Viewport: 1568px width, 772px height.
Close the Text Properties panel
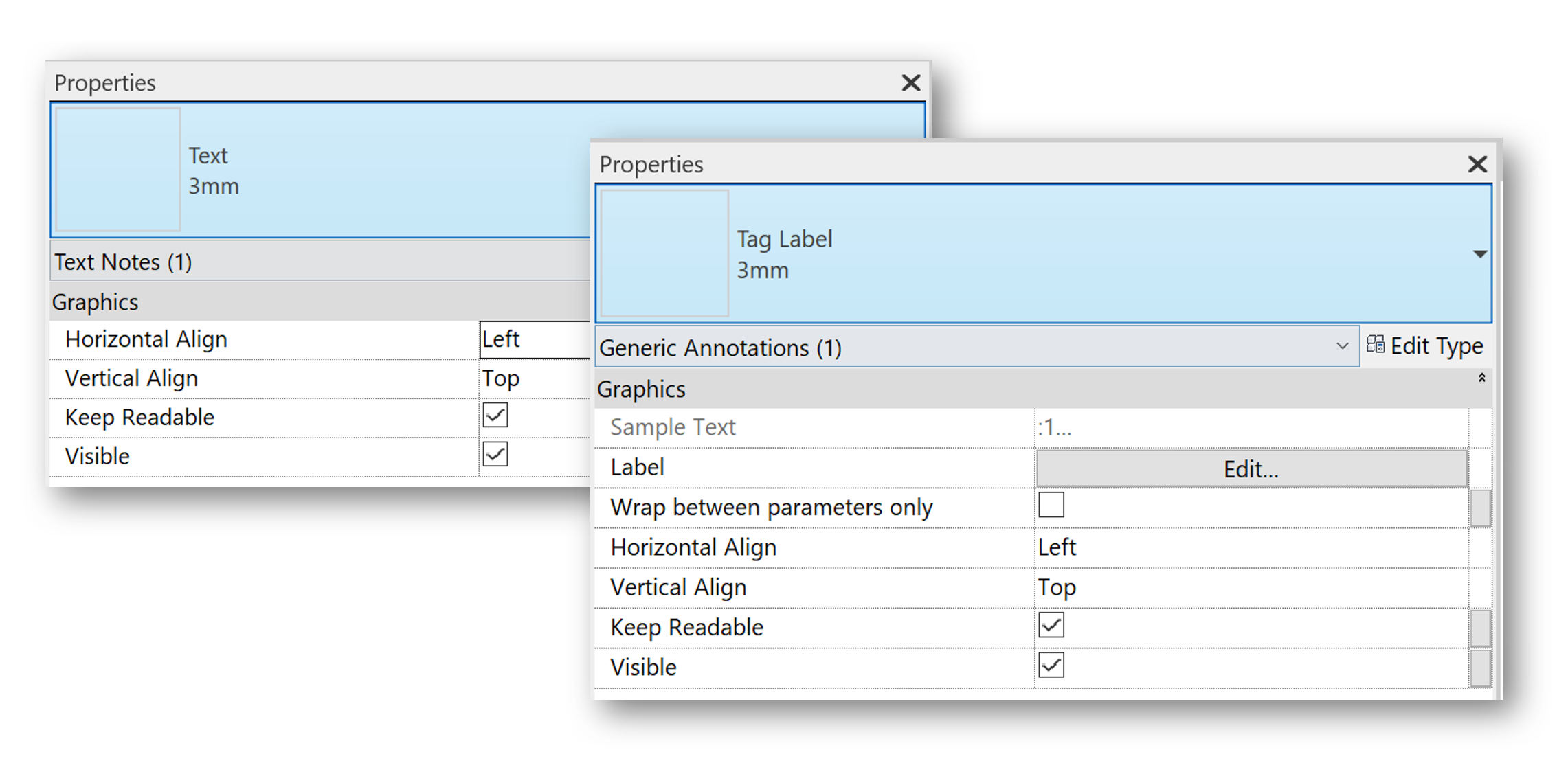(910, 83)
